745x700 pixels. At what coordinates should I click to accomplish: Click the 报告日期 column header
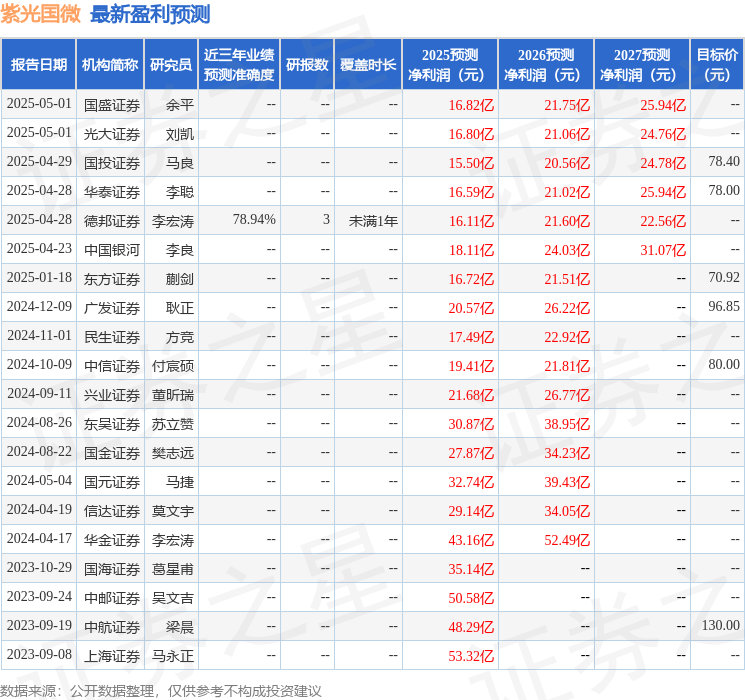point(38,64)
